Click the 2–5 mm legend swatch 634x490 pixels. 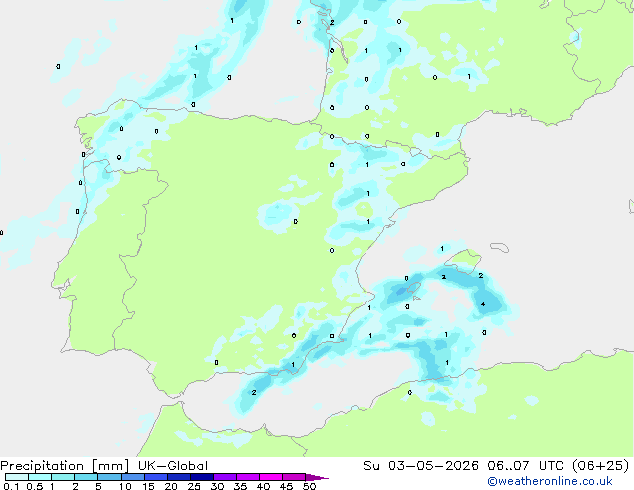tap(86, 477)
